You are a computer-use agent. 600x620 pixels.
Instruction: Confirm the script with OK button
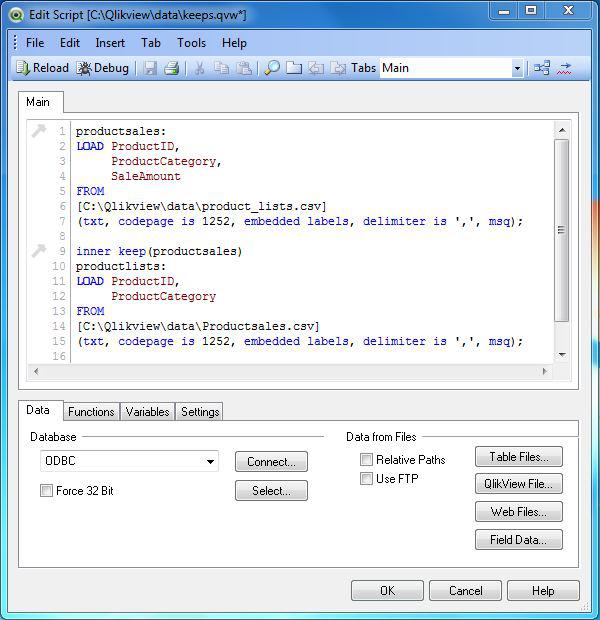coord(387,591)
